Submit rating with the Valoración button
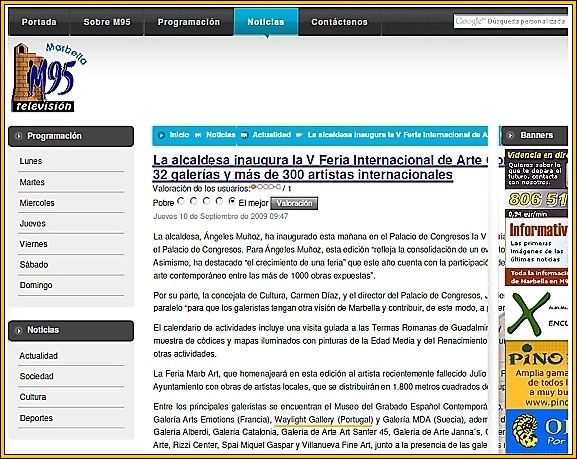The height and width of the screenshot is (459, 577). coord(294,203)
